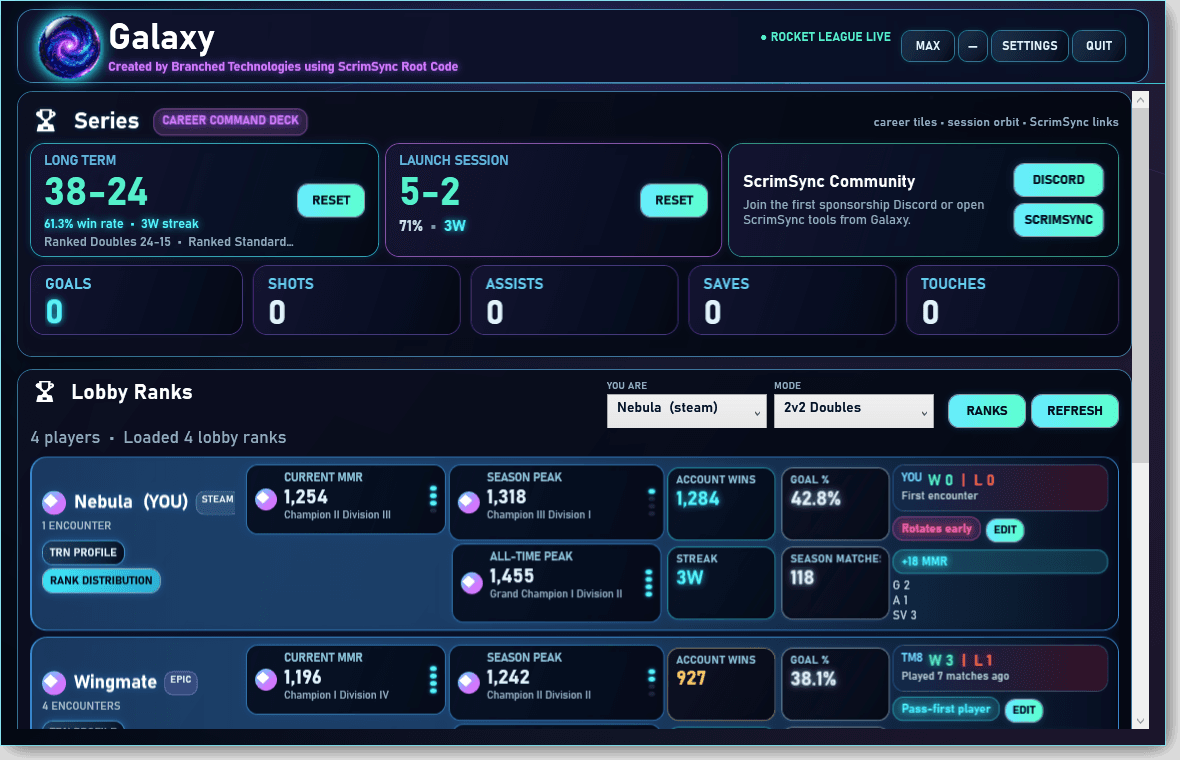Viewport: 1180px width, 760px height.
Task: Open options dots on Wingmate's Current MMR
Action: (433, 679)
